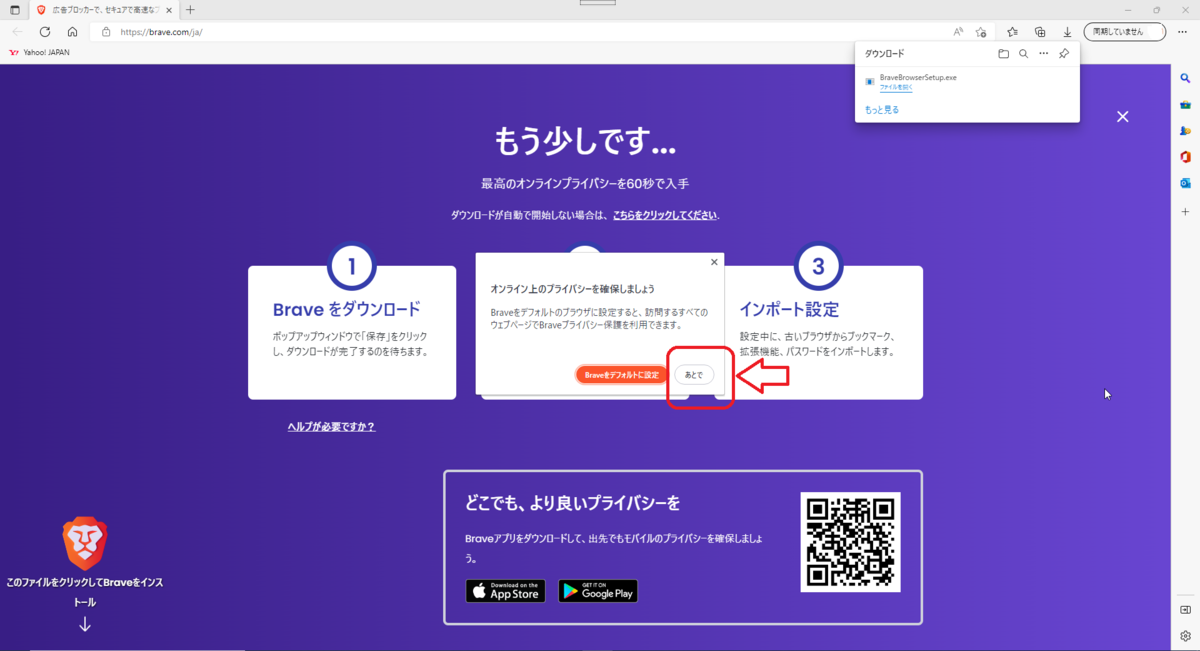Open the Yahoo! JAPAN bookmark

[40, 52]
